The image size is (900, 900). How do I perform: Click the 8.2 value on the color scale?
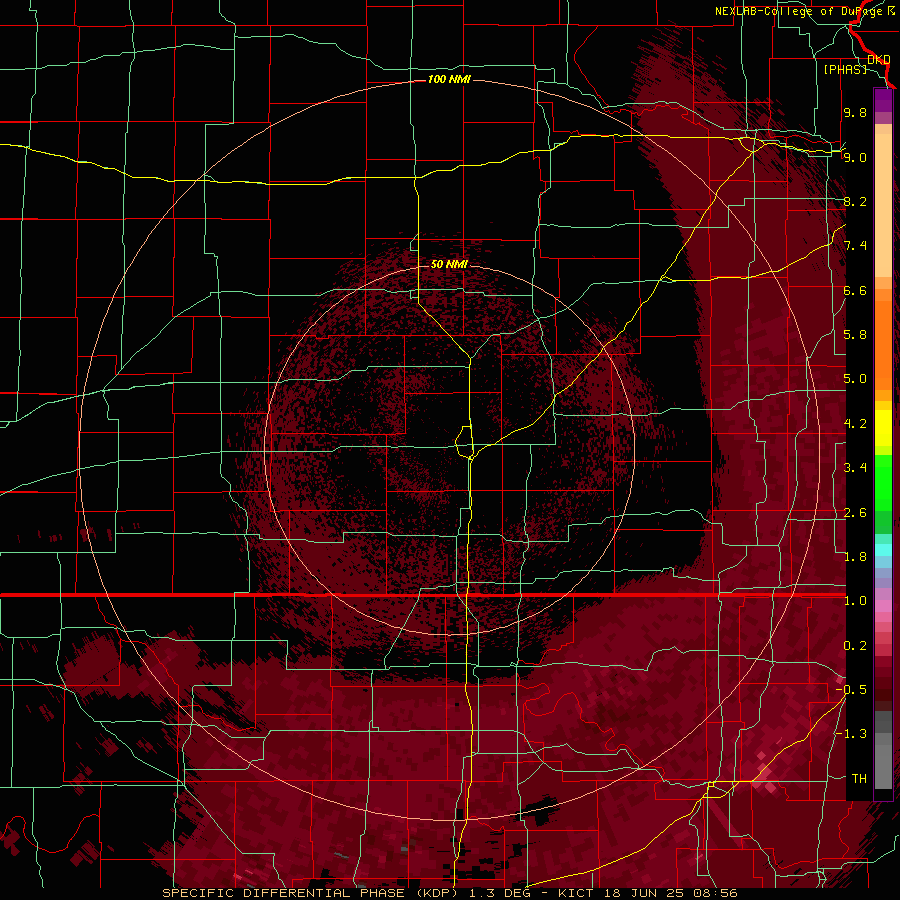[855, 201]
